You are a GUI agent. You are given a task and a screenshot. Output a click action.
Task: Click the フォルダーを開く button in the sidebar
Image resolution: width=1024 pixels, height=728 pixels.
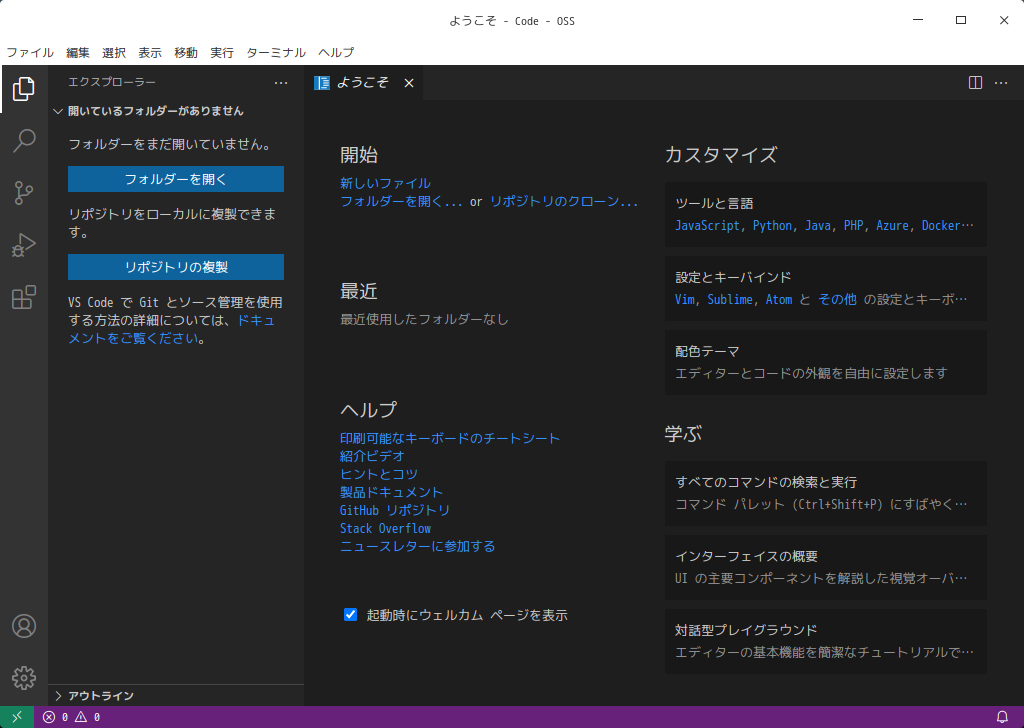click(176, 179)
